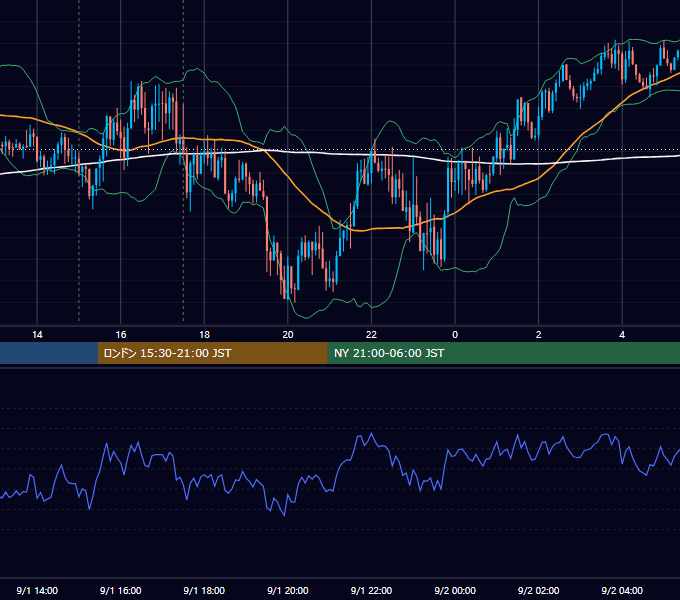Click the 9/1 20:00 indicator axis label
680x600 pixels.
coord(288,590)
